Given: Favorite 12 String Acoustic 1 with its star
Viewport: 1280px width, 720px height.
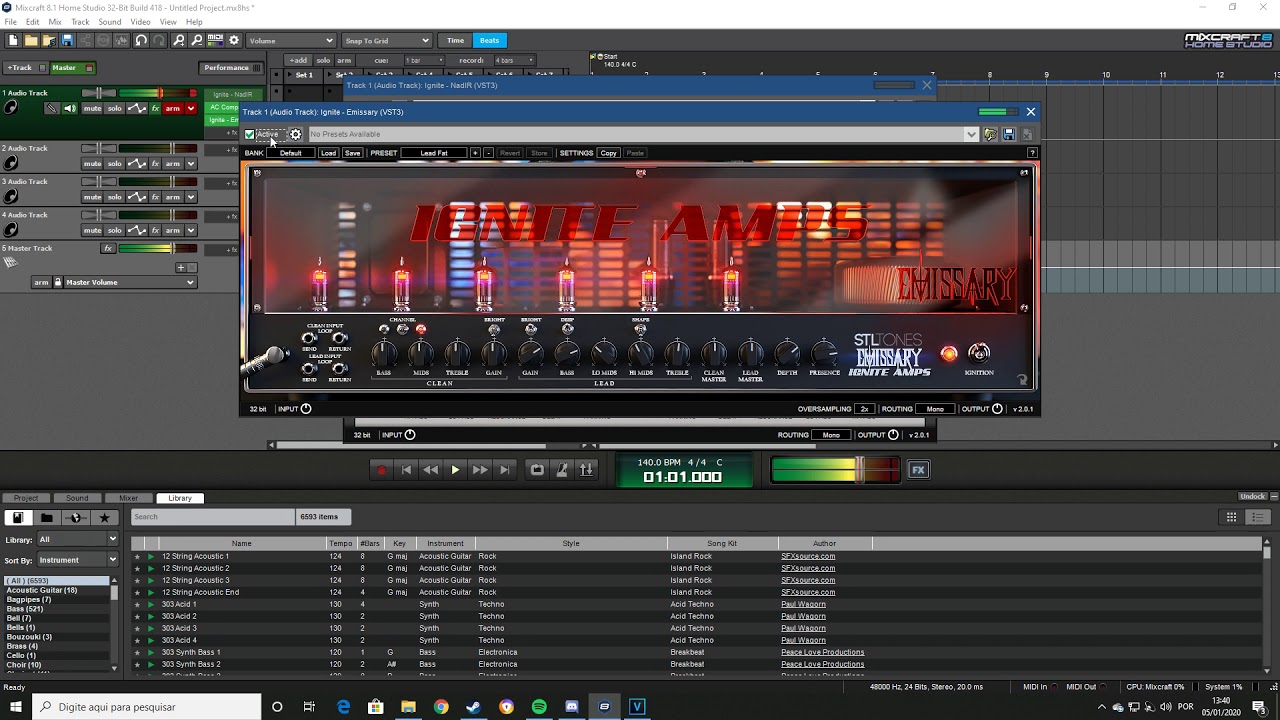Looking at the screenshot, I should 138,556.
